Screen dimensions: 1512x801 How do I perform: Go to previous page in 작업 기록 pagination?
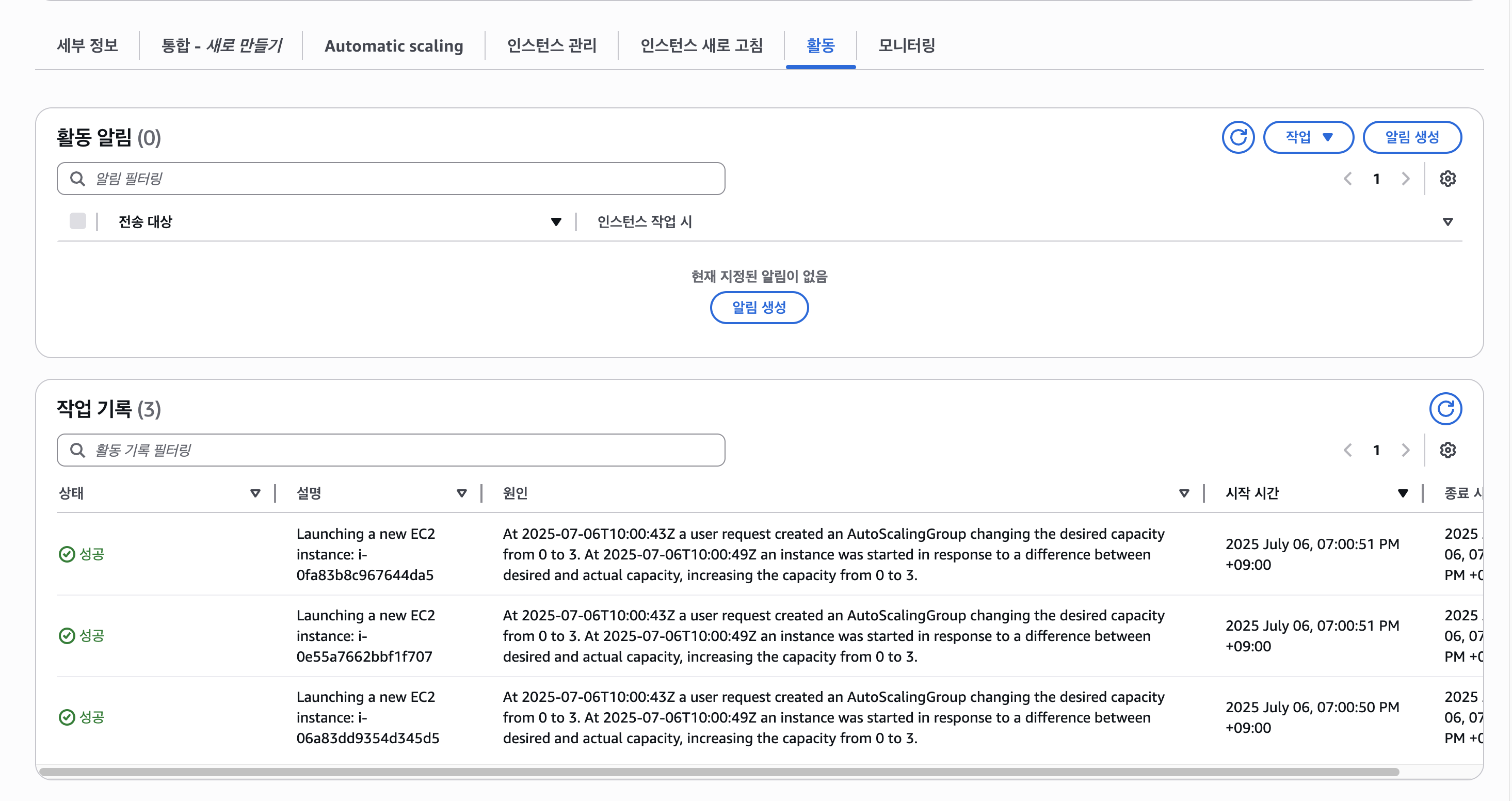coord(1348,450)
